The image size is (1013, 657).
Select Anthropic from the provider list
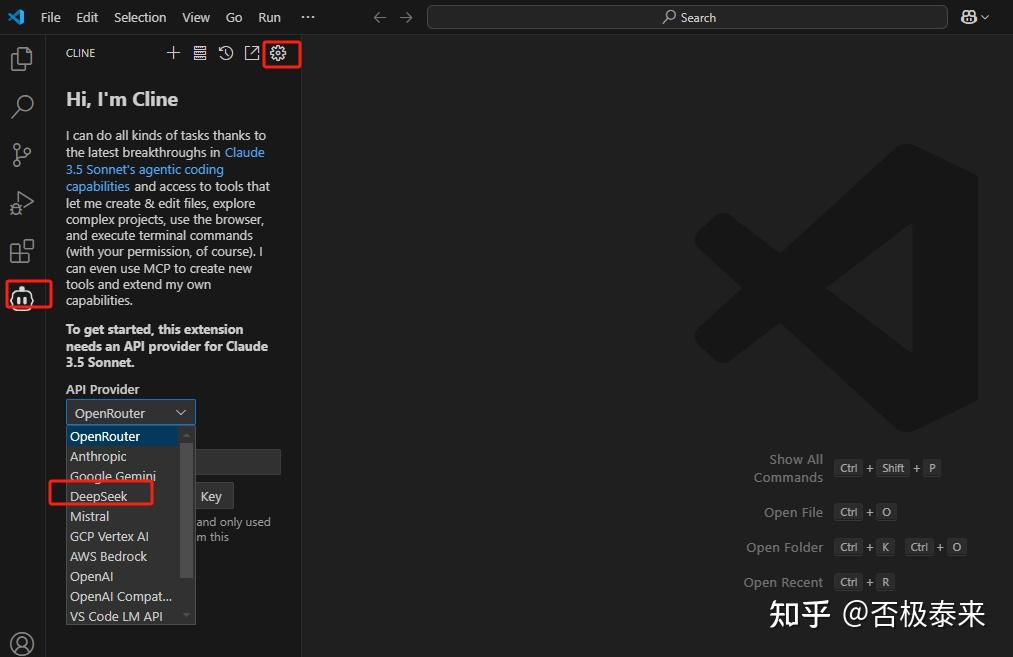click(98, 456)
